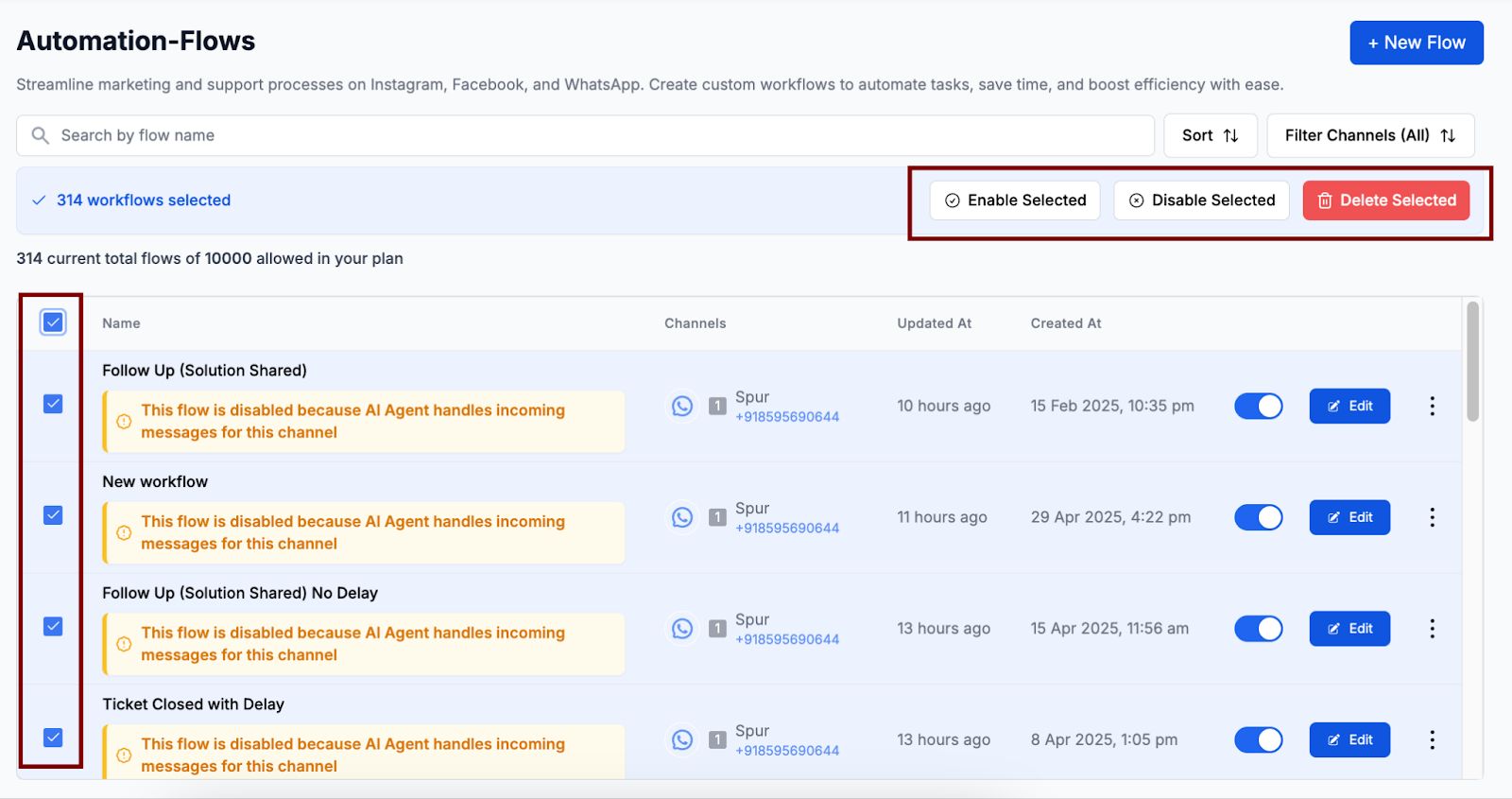Click the Created At column header
This screenshot has height=799, width=1512.
(x=1065, y=323)
